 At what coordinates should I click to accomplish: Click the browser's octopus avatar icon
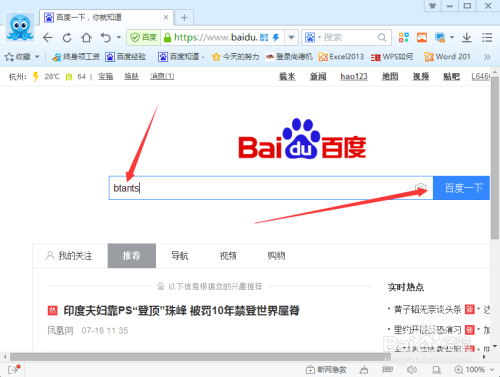click(20, 27)
